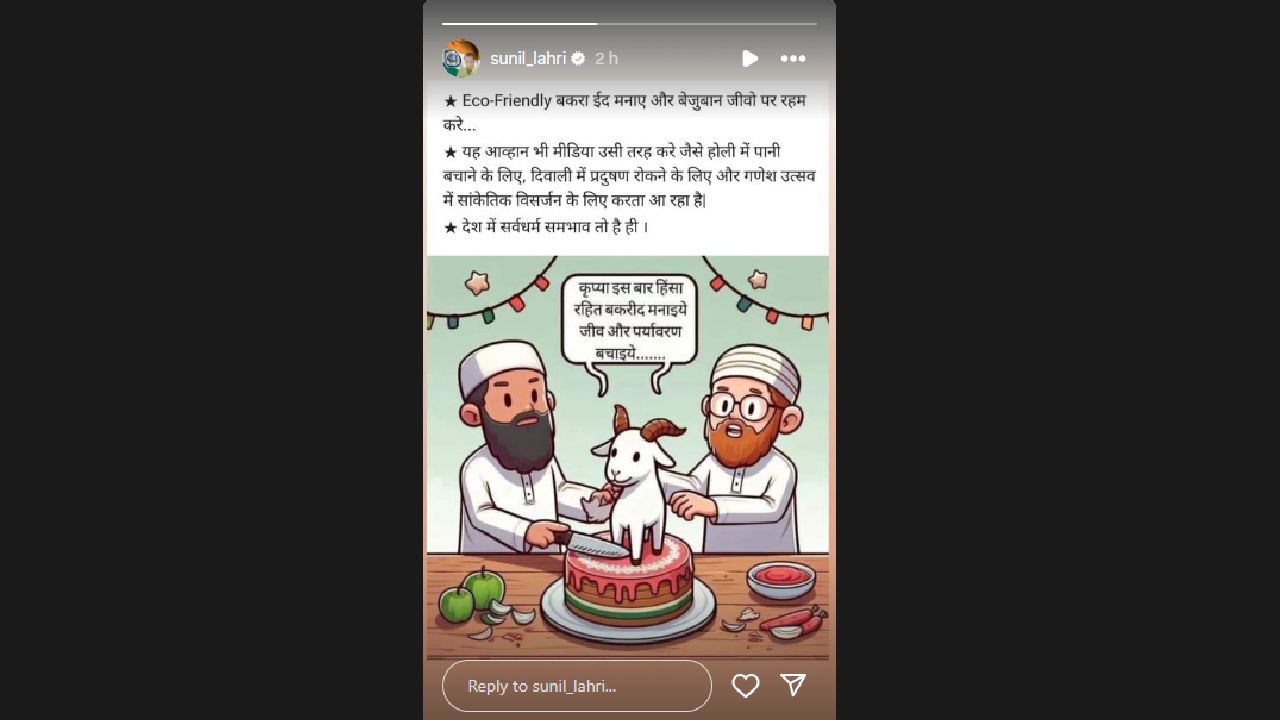Viewport: 1280px width, 720px height.
Task: Like the story with the heart icon
Action: [x=745, y=685]
